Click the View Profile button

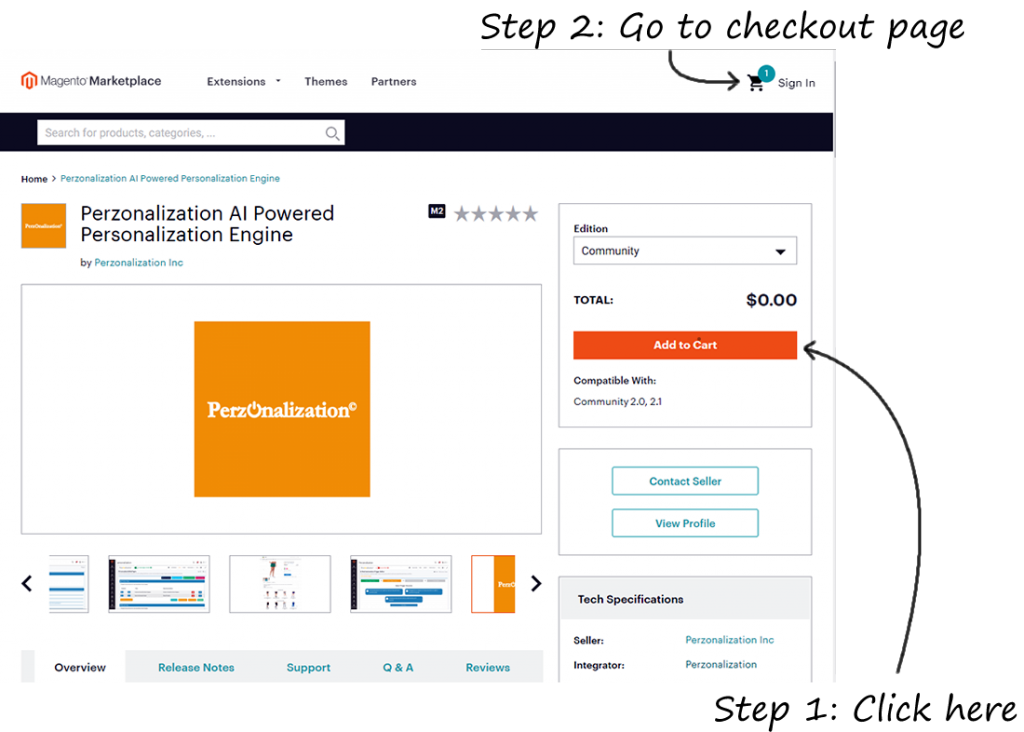685,523
